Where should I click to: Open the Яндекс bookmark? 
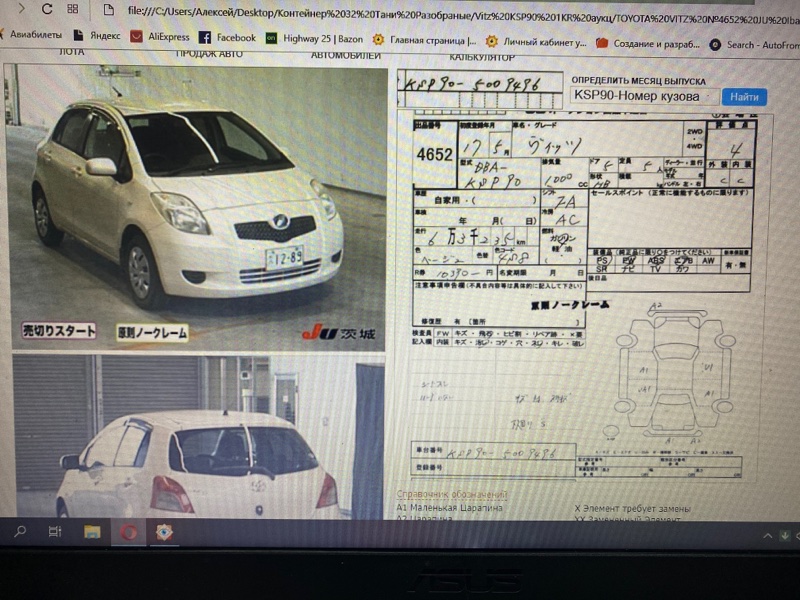click(97, 35)
